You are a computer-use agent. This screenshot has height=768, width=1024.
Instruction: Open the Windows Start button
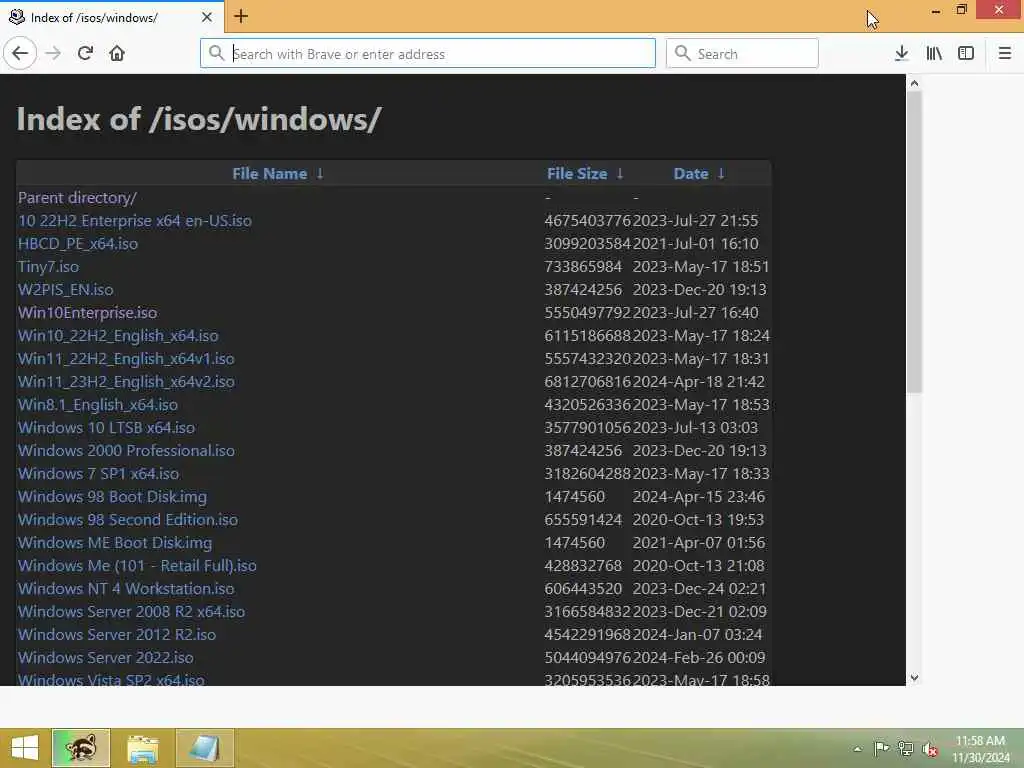click(25, 748)
